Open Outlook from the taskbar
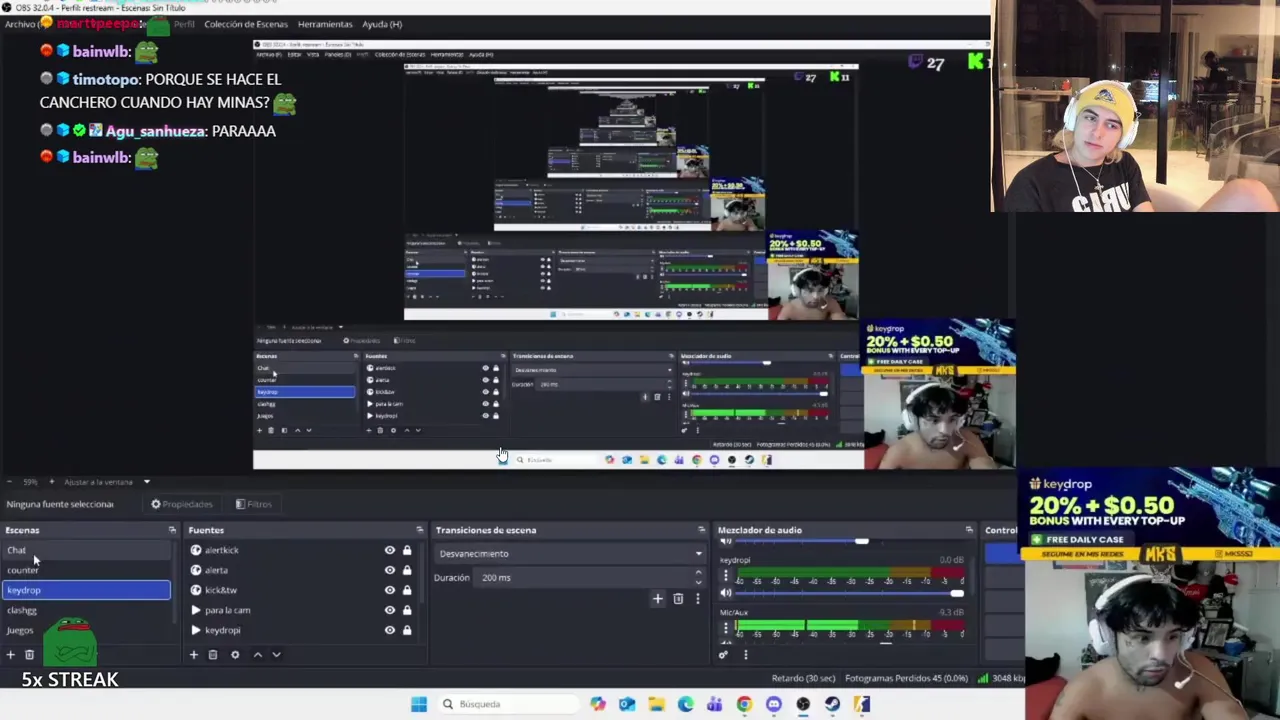 click(x=627, y=704)
